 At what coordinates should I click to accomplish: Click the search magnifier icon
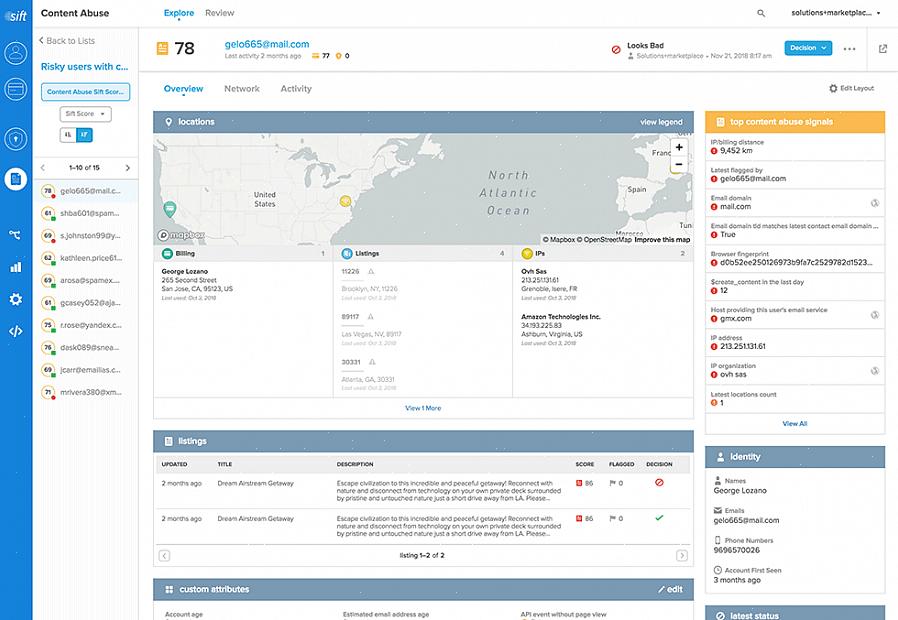tap(761, 14)
